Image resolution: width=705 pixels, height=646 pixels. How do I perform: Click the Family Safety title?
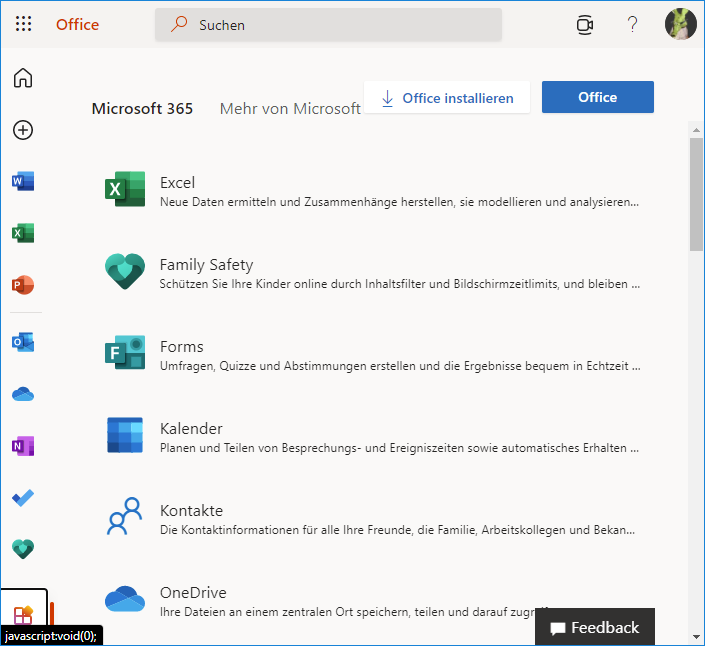click(206, 264)
